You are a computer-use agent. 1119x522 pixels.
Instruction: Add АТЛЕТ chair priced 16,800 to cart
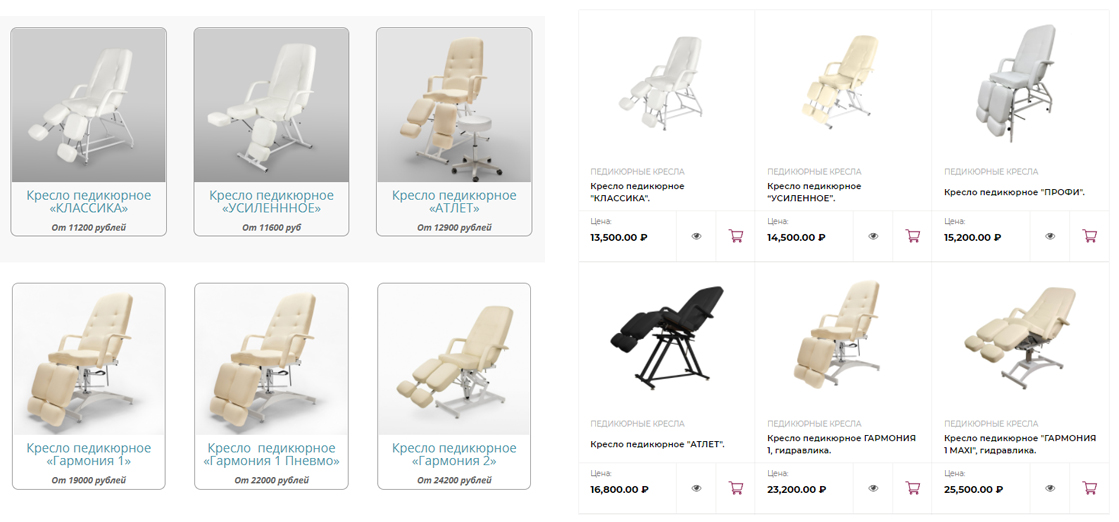[x=736, y=489]
